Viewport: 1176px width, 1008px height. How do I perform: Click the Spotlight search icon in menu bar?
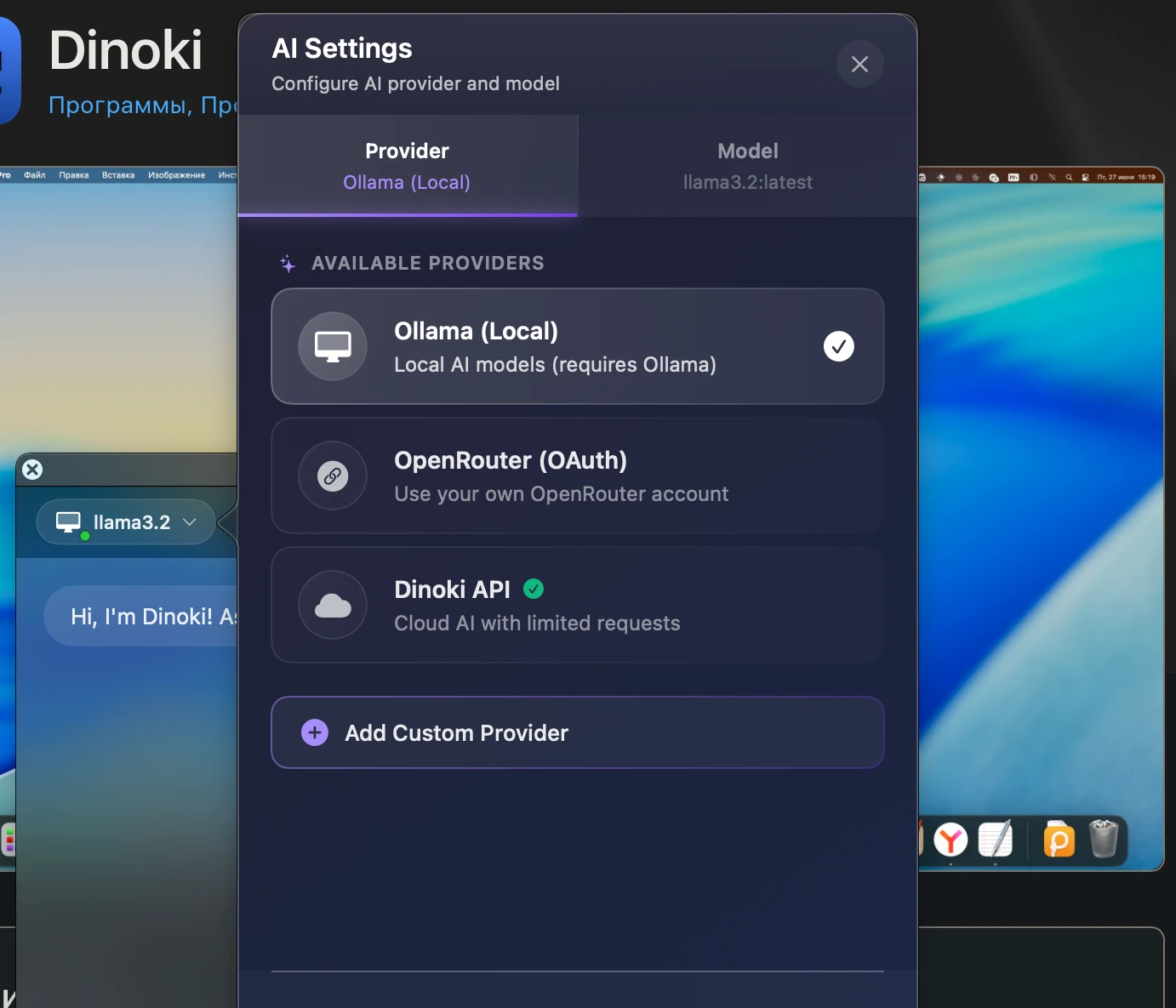1069,178
